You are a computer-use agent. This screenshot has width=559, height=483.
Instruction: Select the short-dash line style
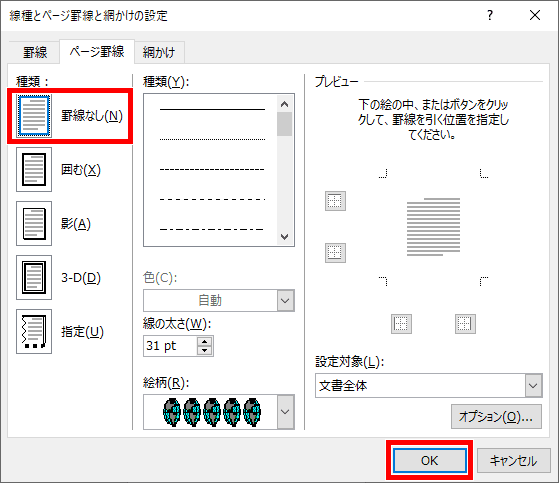pyautogui.click(x=212, y=169)
